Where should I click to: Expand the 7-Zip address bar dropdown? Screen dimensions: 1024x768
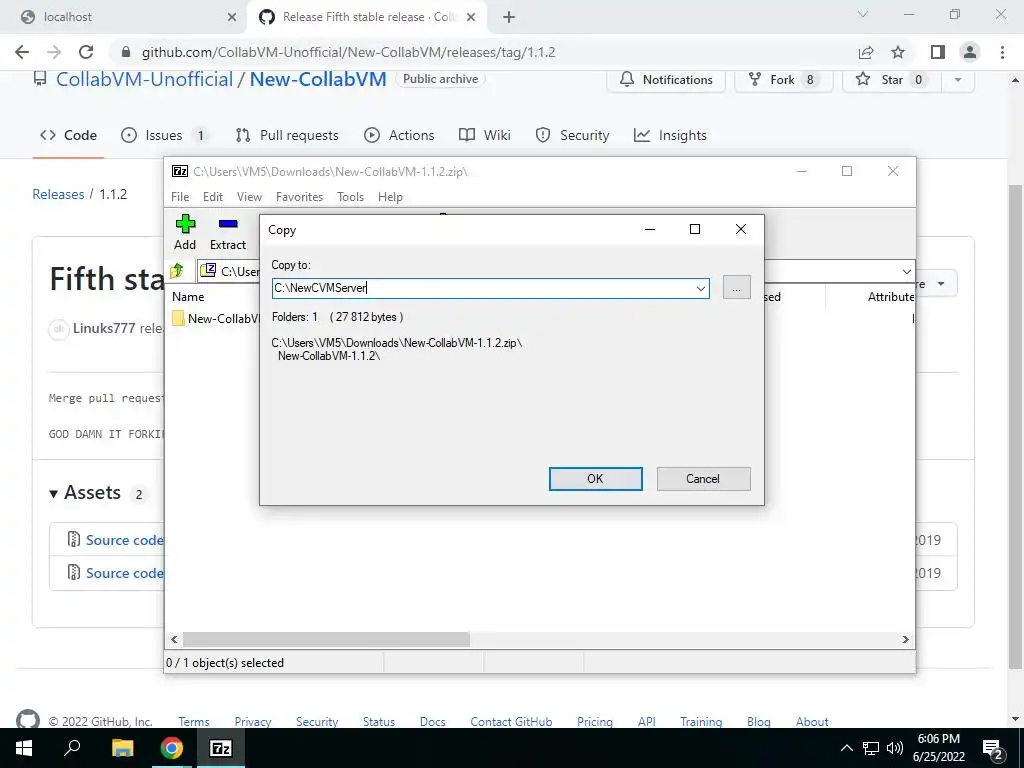coord(906,271)
